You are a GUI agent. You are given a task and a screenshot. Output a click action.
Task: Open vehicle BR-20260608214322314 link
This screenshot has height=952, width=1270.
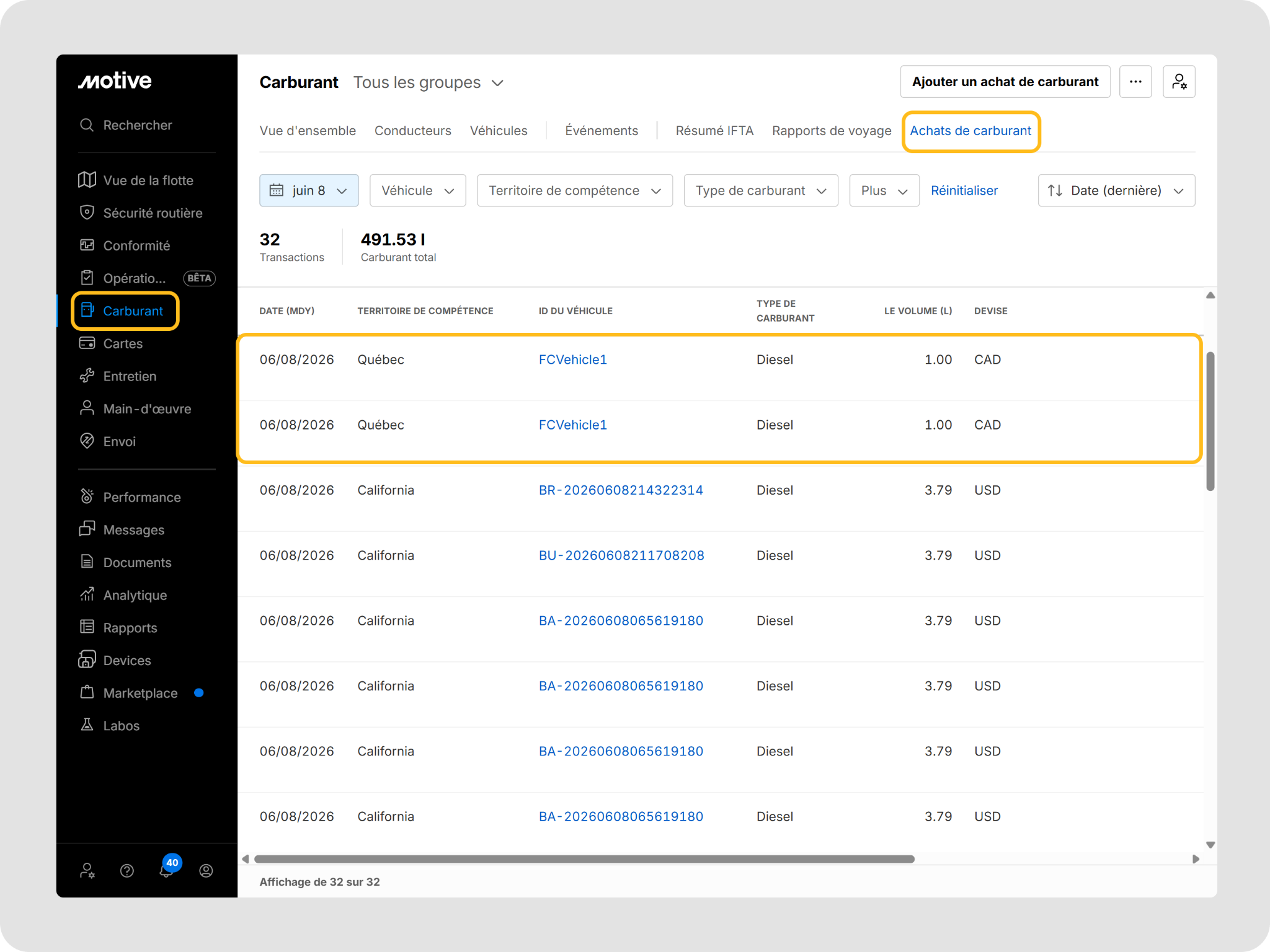coord(621,490)
